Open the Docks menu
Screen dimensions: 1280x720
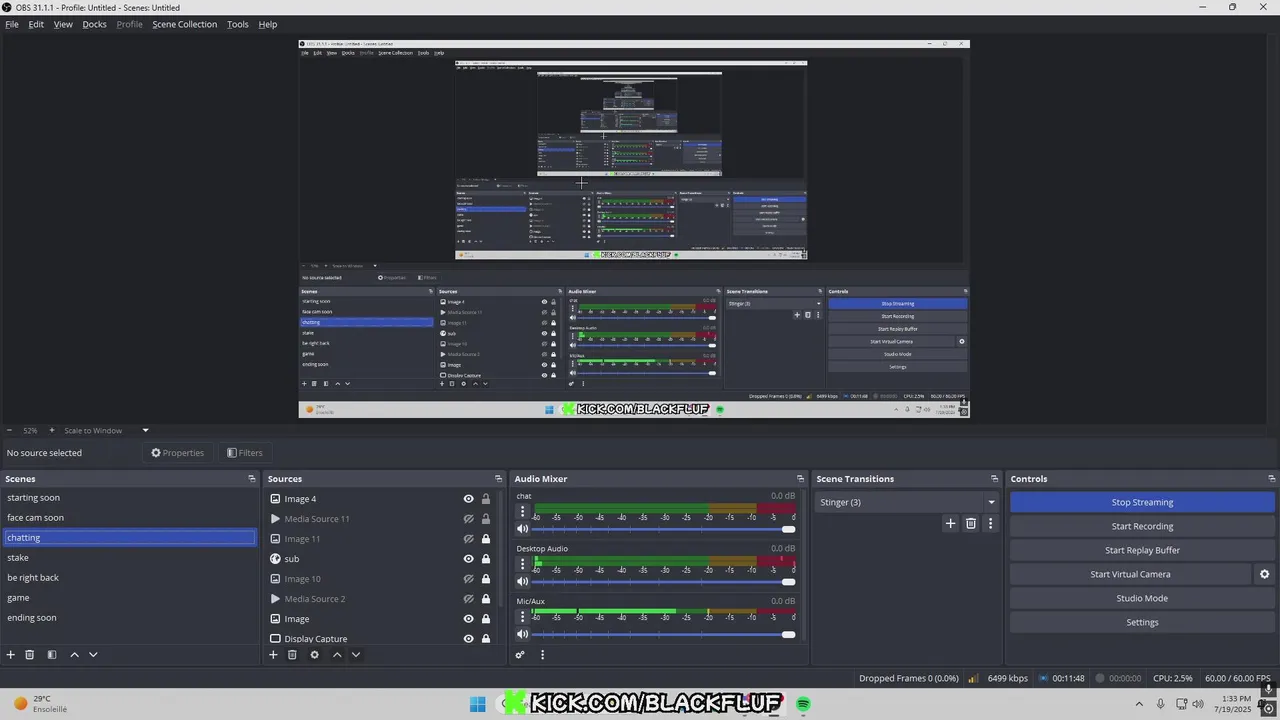(x=94, y=24)
